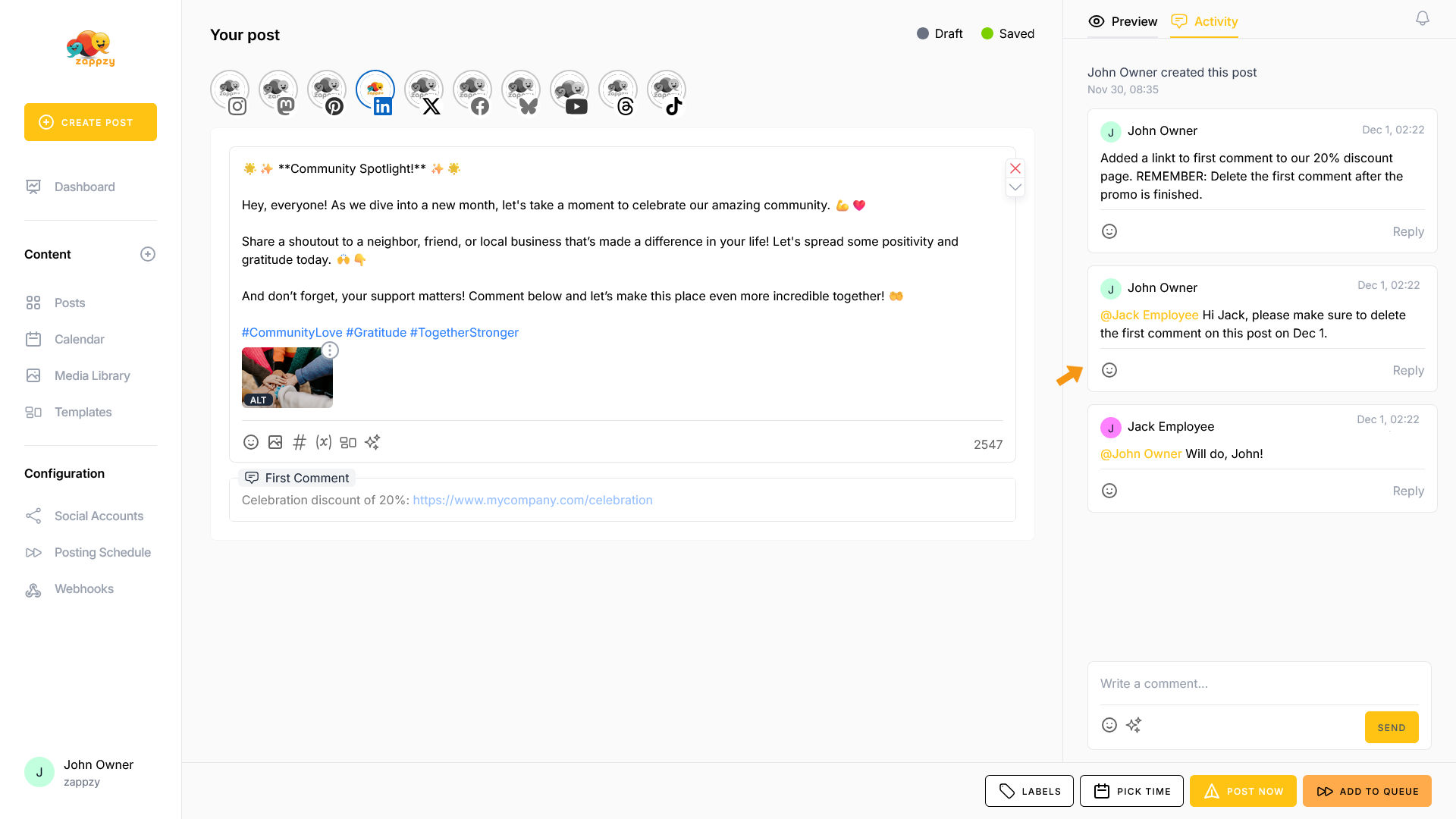Open the celebration discount link
Viewport: 1456px width, 819px height.
point(532,500)
